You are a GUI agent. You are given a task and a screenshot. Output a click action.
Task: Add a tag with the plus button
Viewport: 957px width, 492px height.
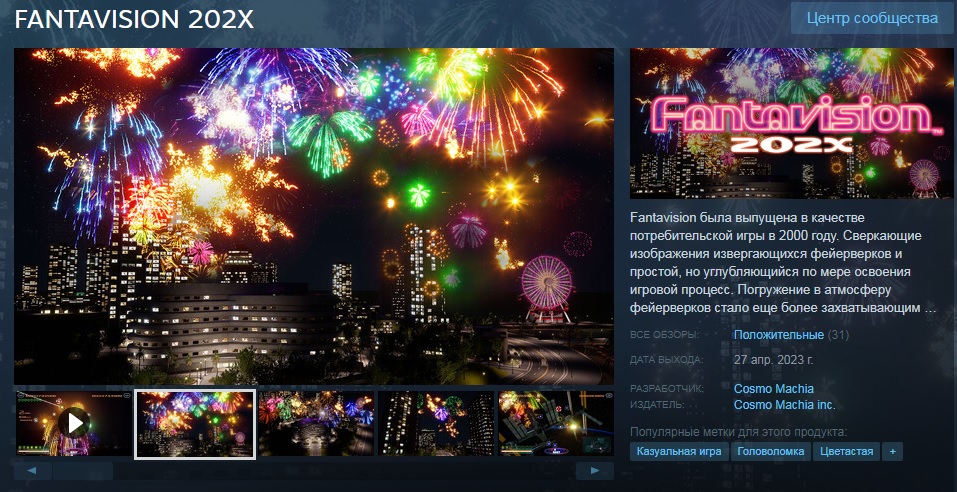[x=893, y=452]
